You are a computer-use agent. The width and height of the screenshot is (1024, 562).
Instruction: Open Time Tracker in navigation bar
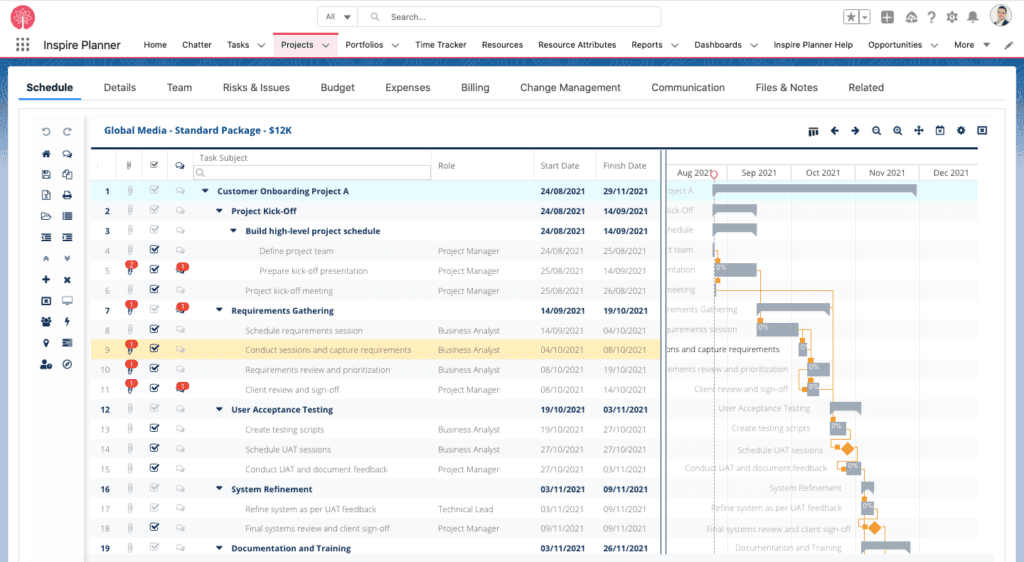point(440,45)
